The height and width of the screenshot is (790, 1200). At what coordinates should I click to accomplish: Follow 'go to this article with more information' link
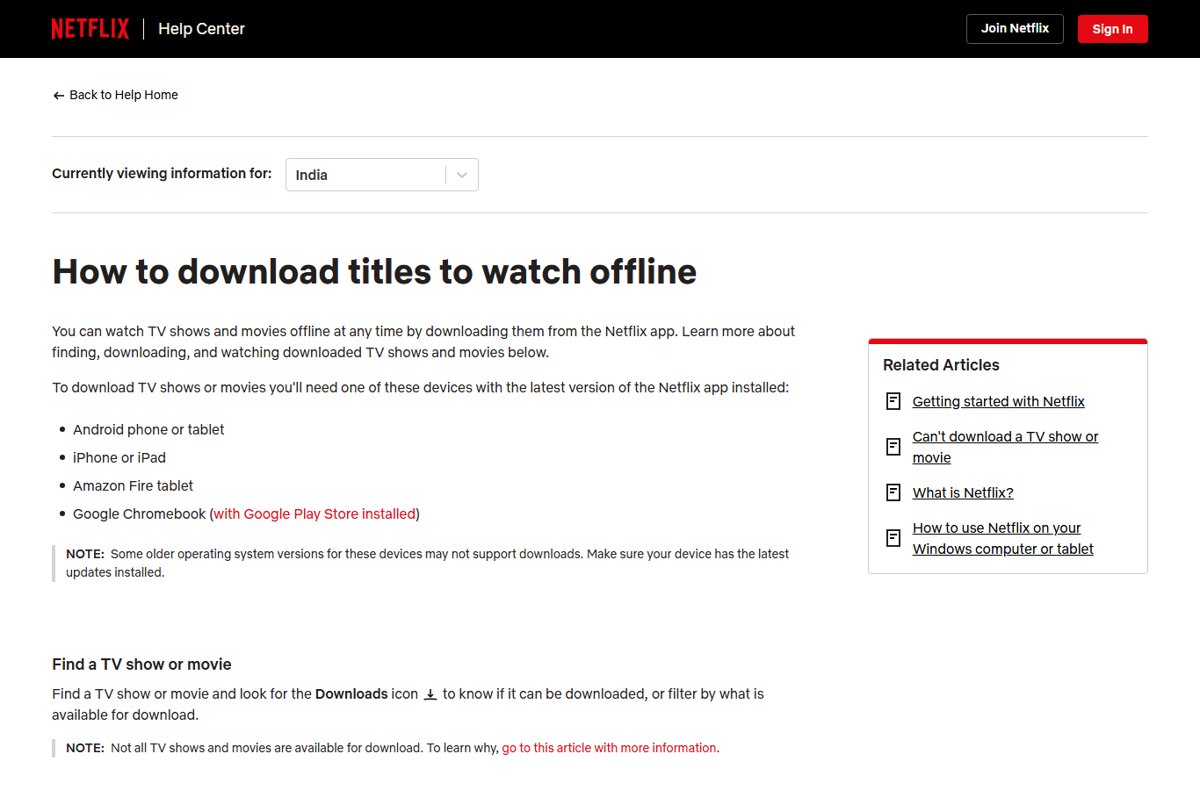(609, 748)
